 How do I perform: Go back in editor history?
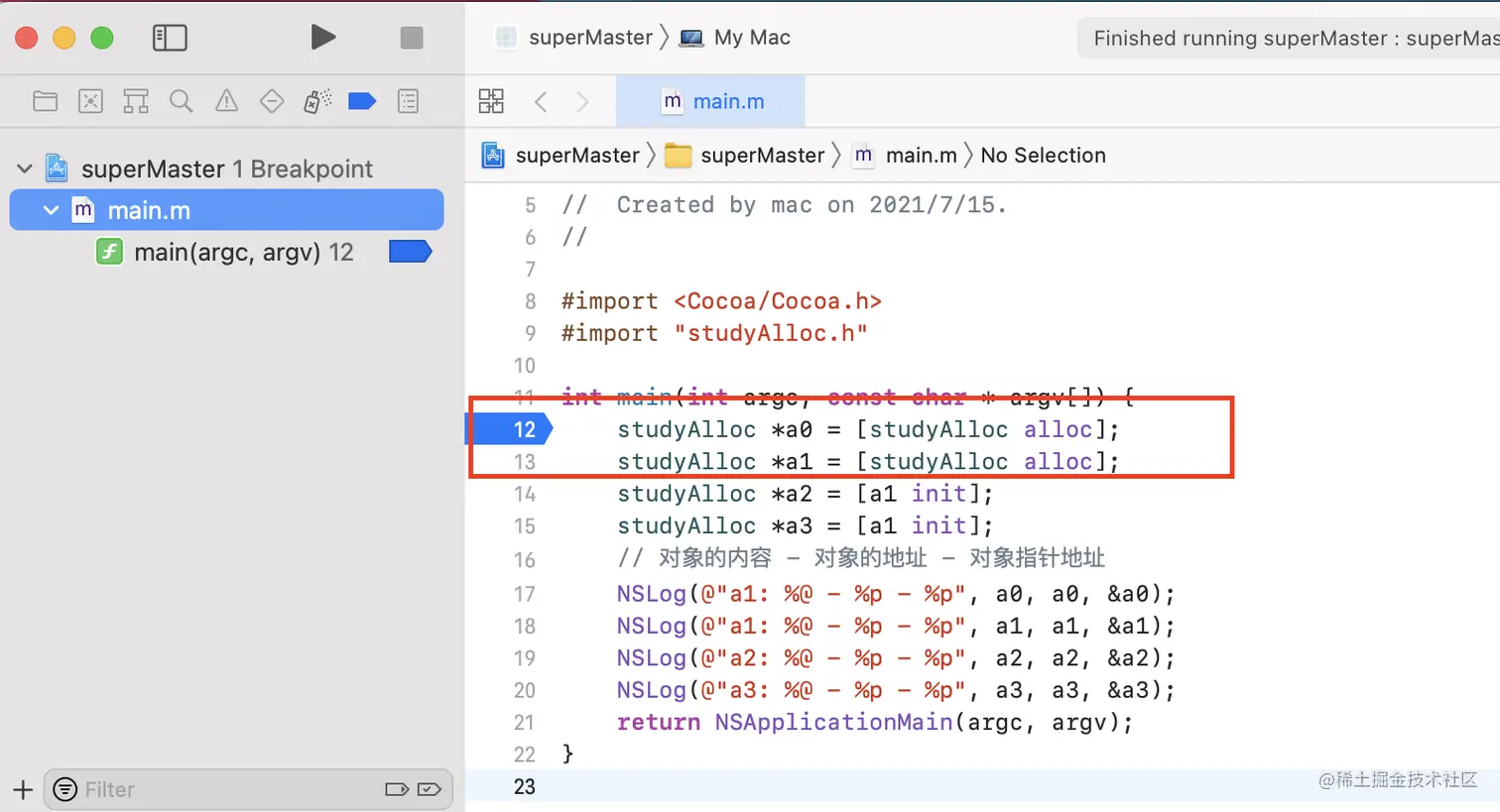(x=541, y=101)
